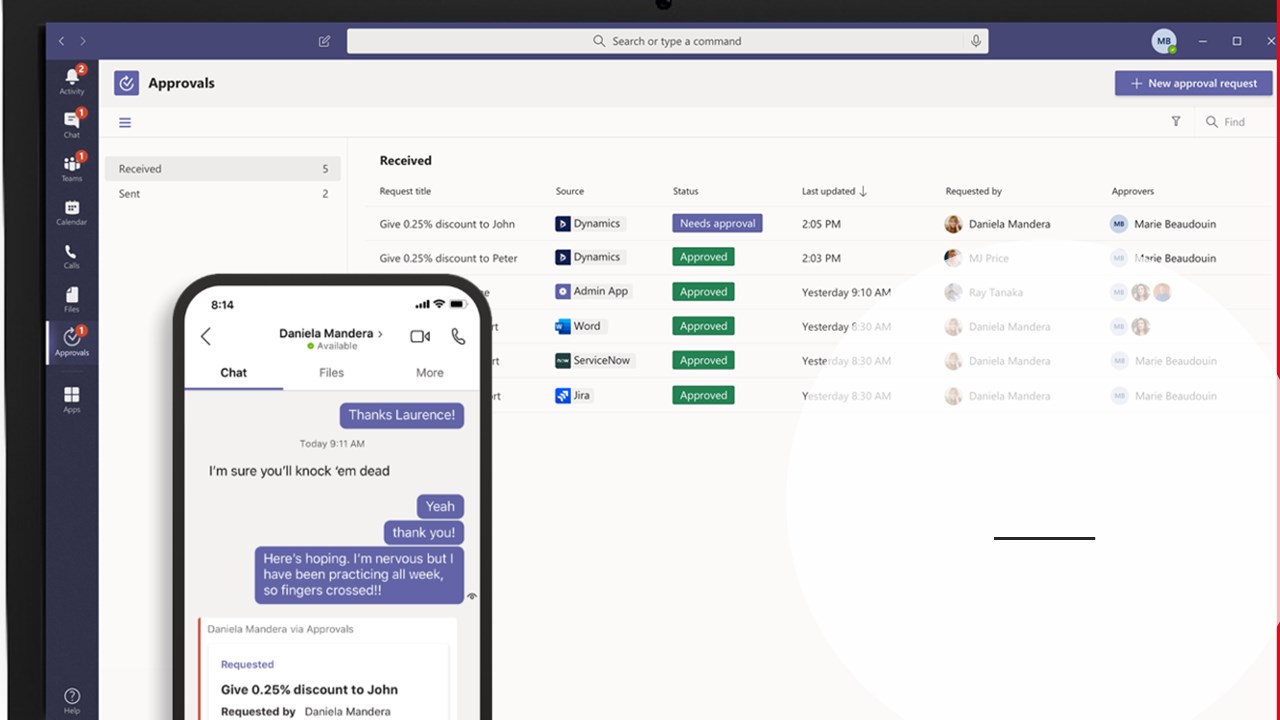Click the Word source icon
The height and width of the screenshot is (720, 1280).
pos(563,326)
